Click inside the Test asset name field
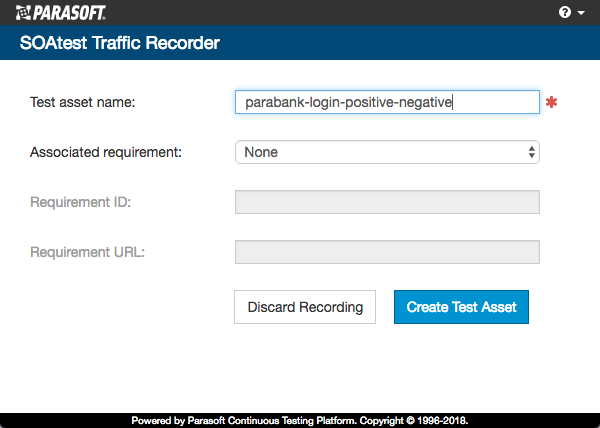This screenshot has width=600, height=428. (x=387, y=102)
